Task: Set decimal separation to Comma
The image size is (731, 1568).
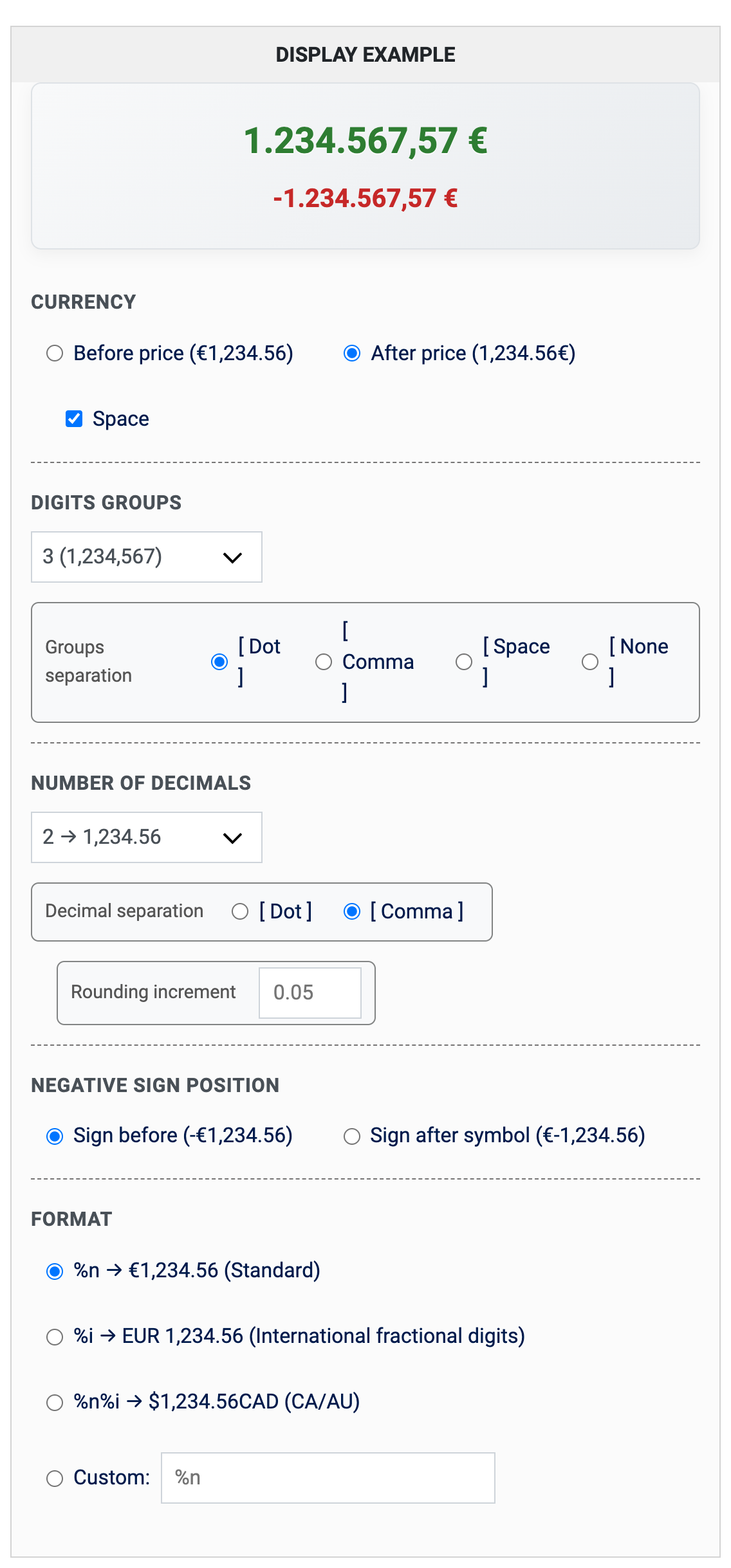Action: tap(352, 911)
